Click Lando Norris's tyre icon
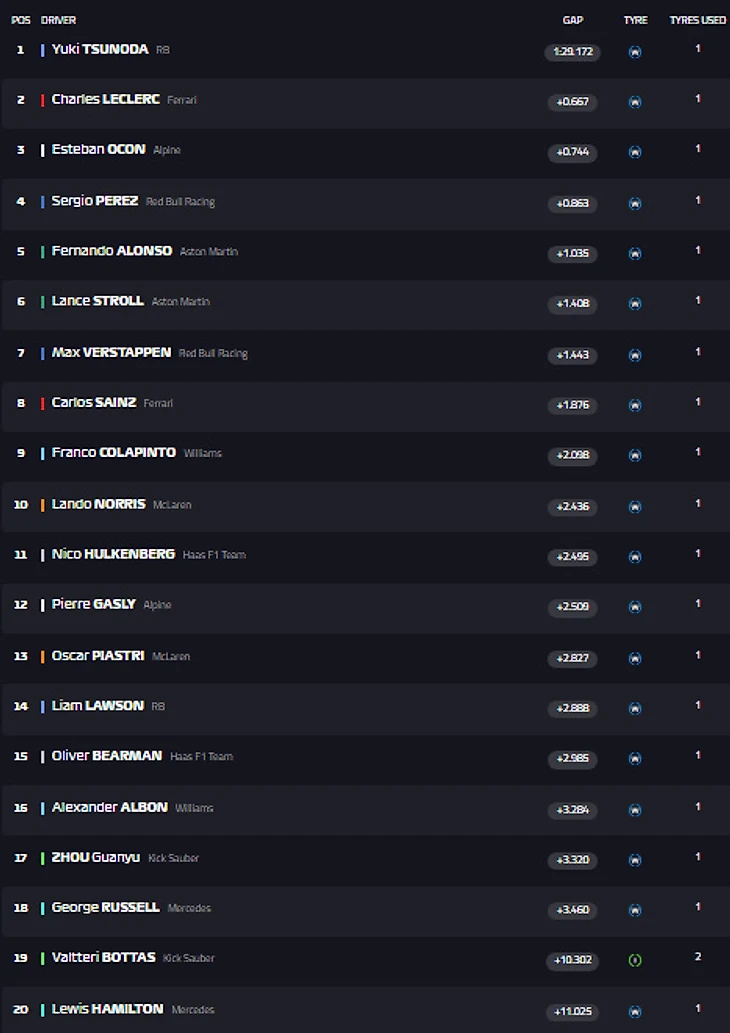The image size is (730, 1033). 635,507
